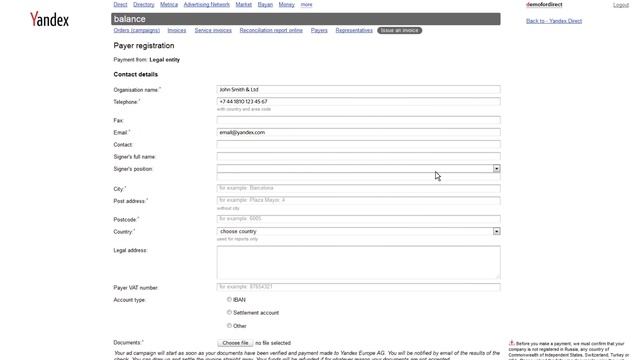640x360 pixels.
Task: Focus the Postcode input field
Action: click(x=358, y=219)
